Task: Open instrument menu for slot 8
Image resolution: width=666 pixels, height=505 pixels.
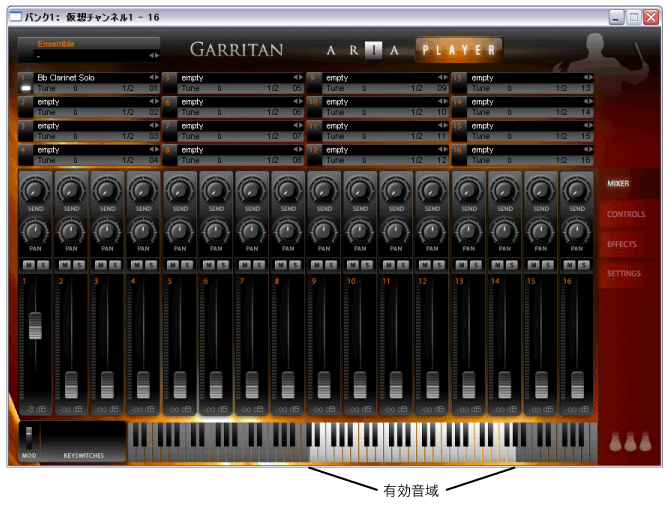Action: pos(298,150)
